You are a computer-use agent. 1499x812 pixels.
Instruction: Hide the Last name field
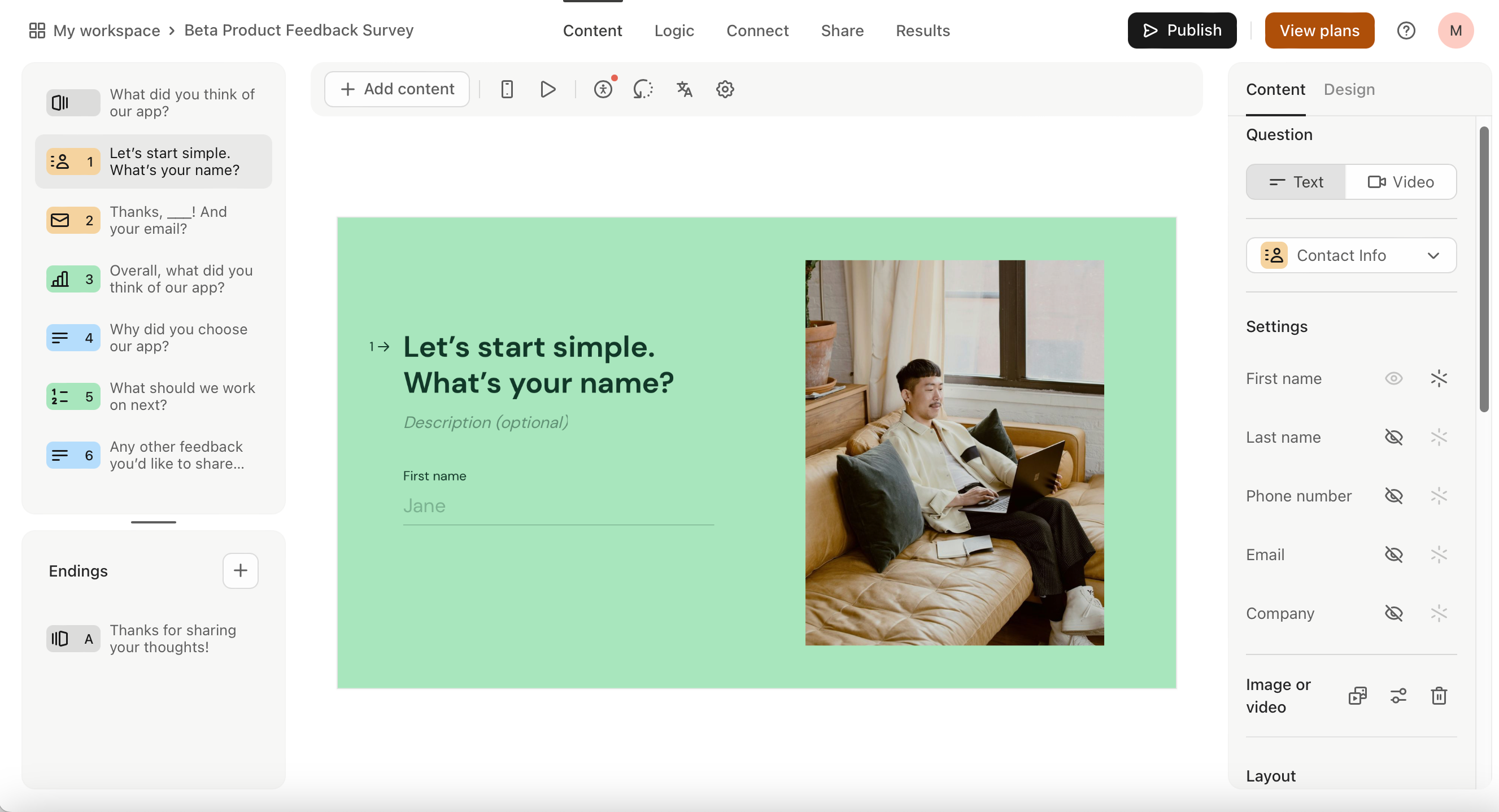(1395, 437)
